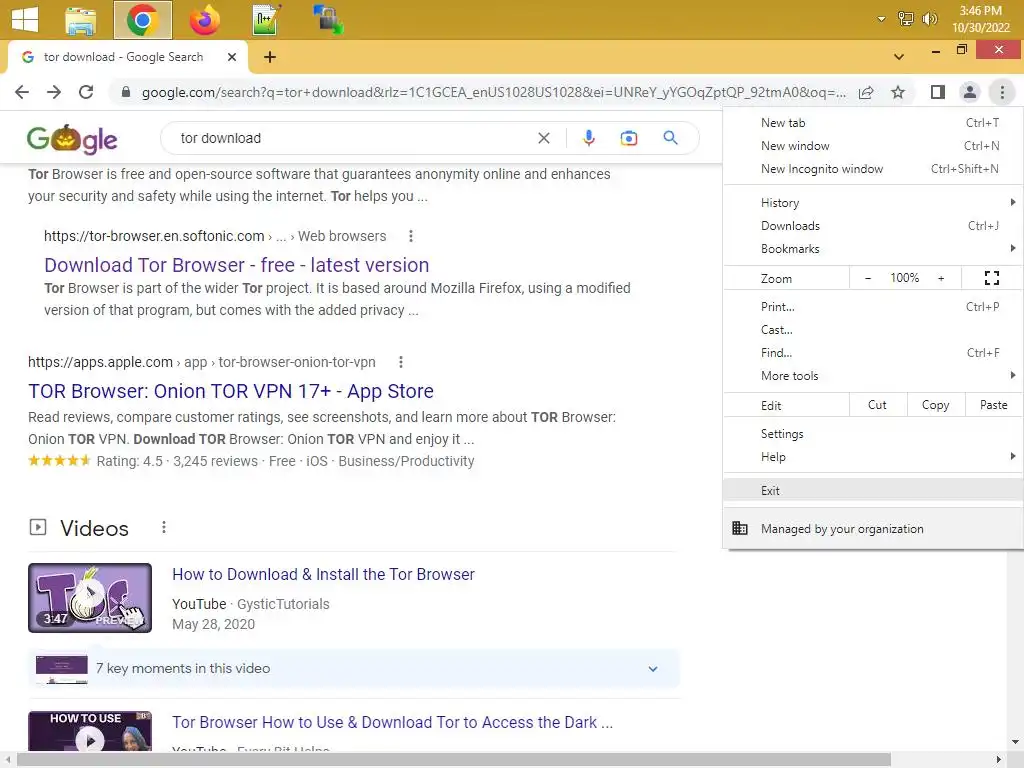The width and height of the screenshot is (1024, 768).
Task: Open Settings from the Chrome menu
Action: [x=873, y=434]
